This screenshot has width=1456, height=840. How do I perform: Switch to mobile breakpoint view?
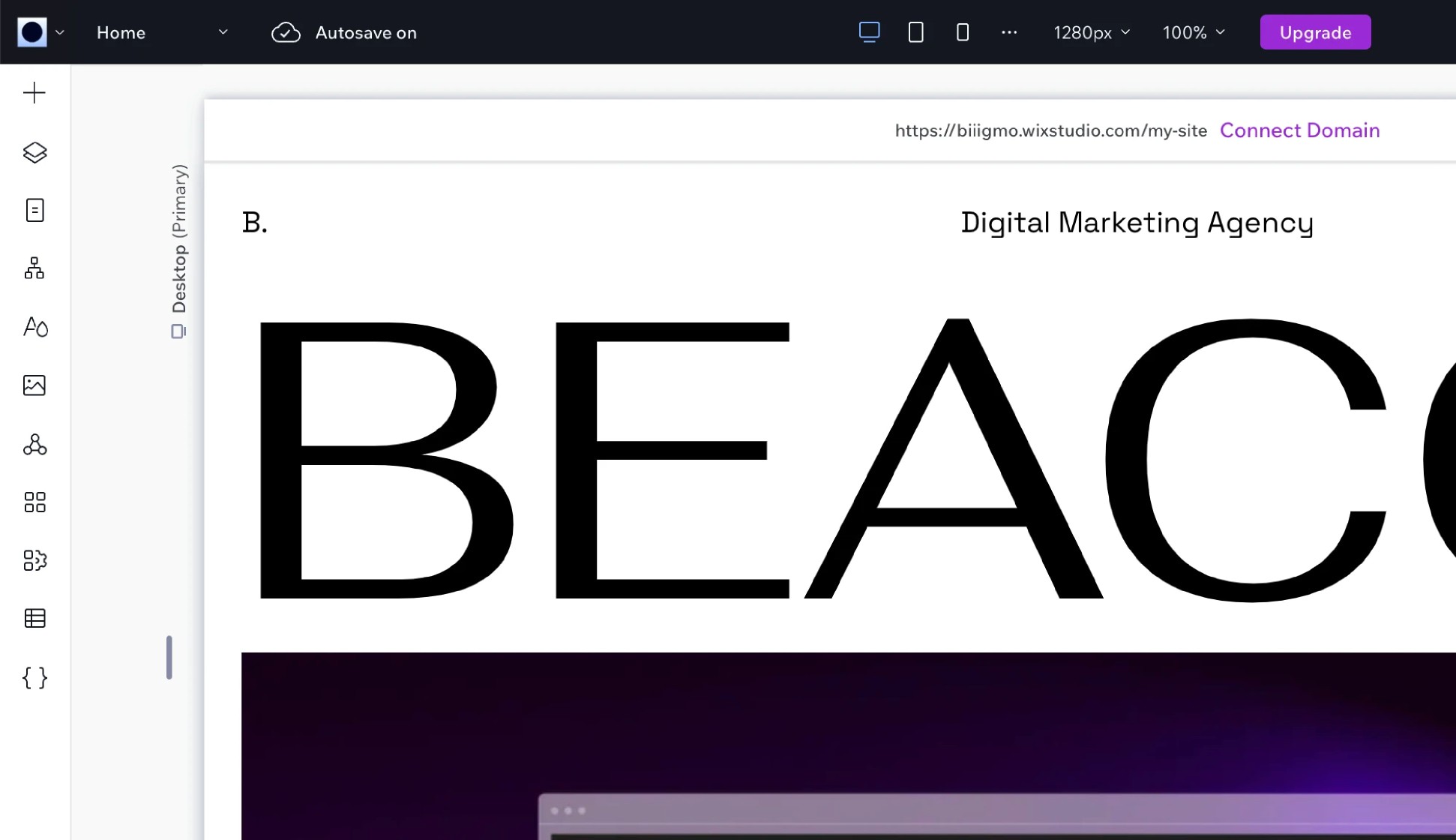963,32
